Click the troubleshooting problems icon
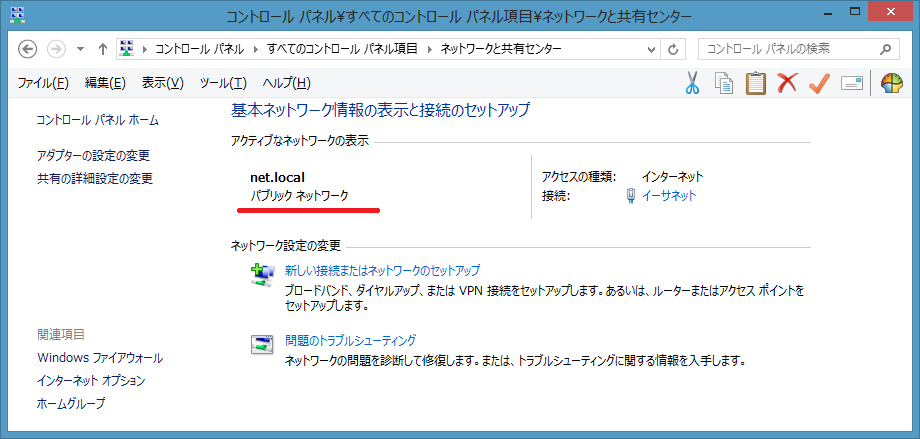 click(261, 346)
